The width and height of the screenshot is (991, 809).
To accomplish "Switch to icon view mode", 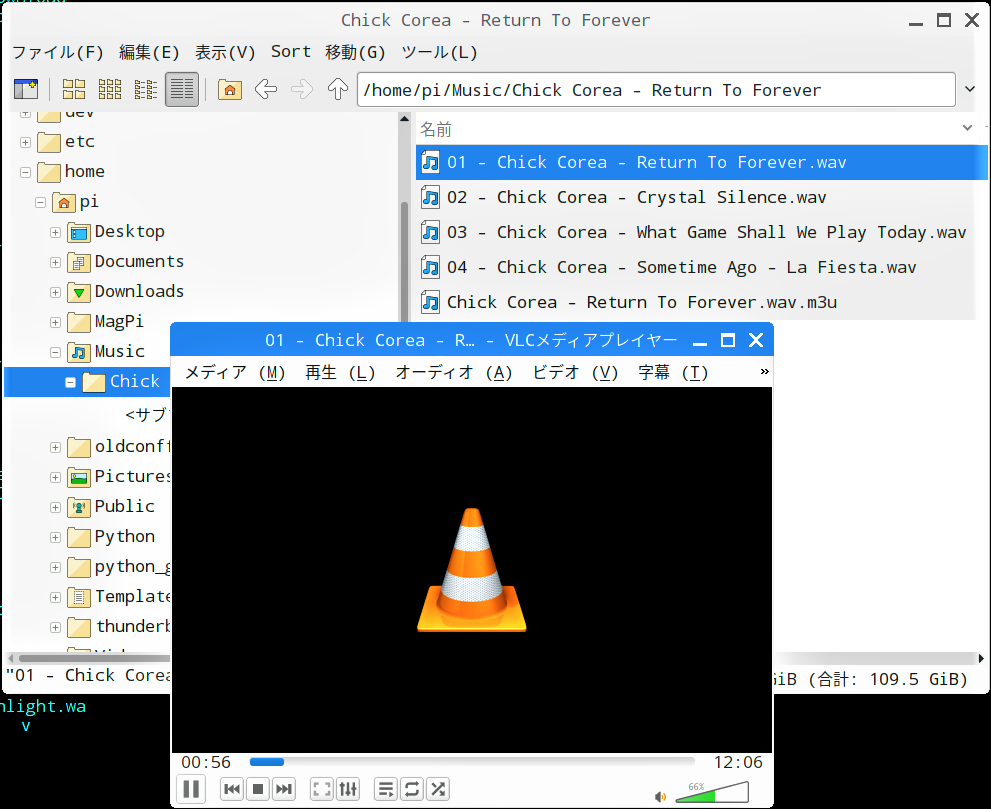I will [73, 89].
